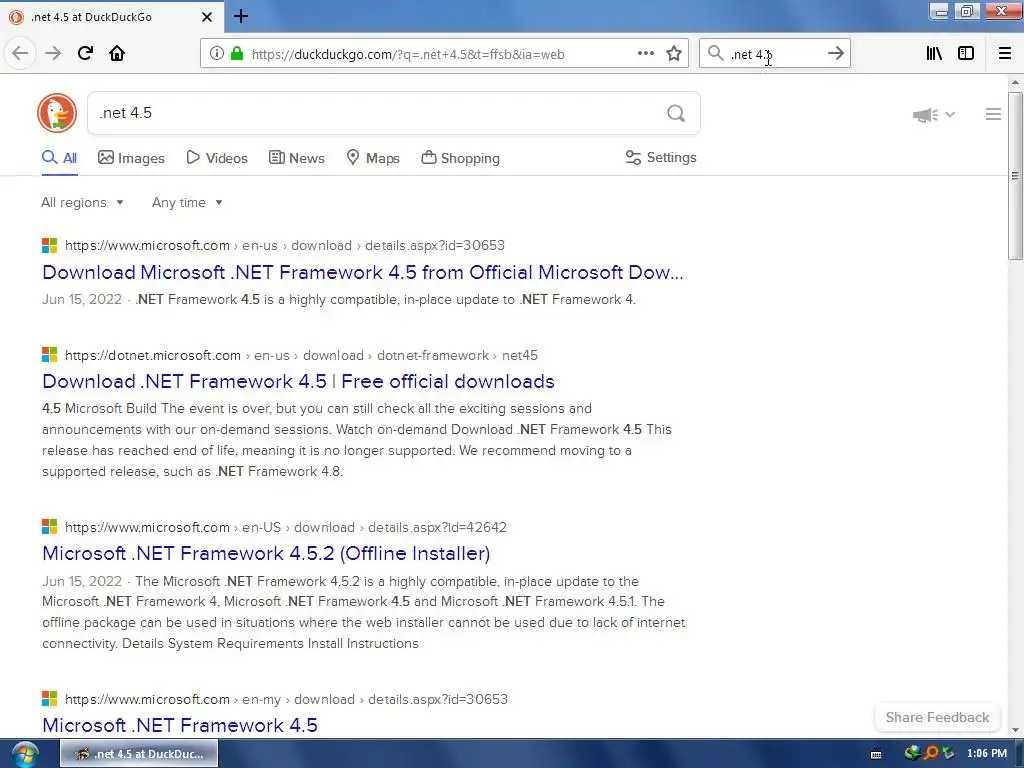The width and height of the screenshot is (1024, 768).
Task: Select the All results tab
Action: click(59, 158)
